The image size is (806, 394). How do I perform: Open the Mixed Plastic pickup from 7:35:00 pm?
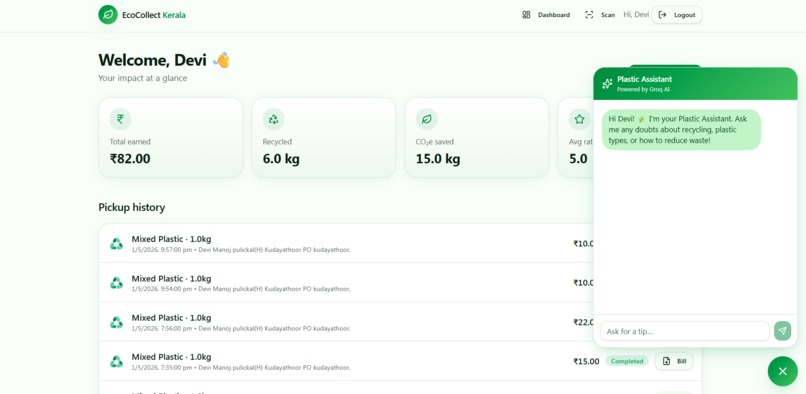pyautogui.click(x=400, y=361)
